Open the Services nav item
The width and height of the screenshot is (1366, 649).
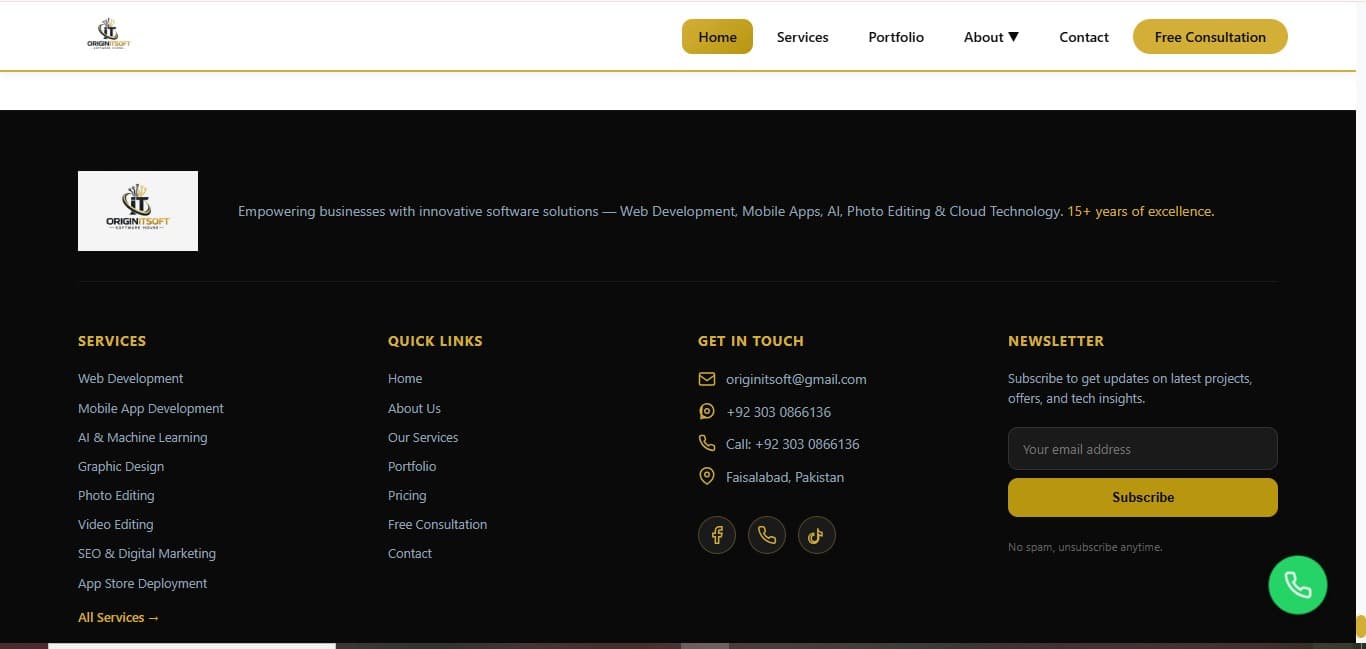coord(803,37)
